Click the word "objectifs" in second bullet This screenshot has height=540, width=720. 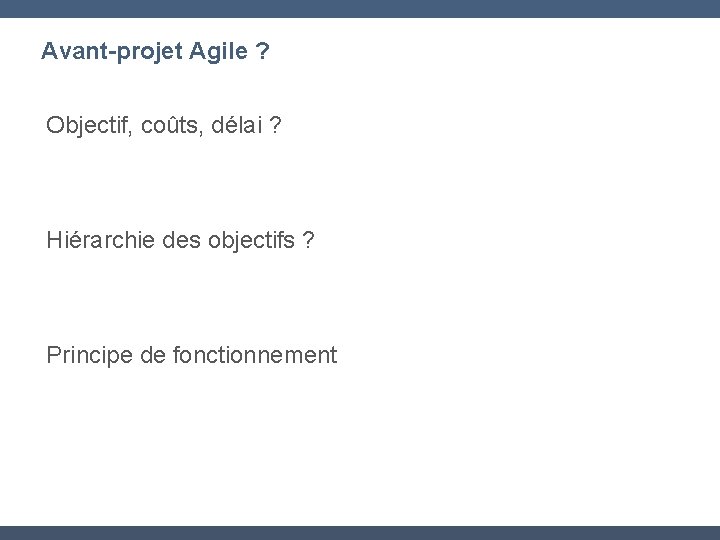251,240
